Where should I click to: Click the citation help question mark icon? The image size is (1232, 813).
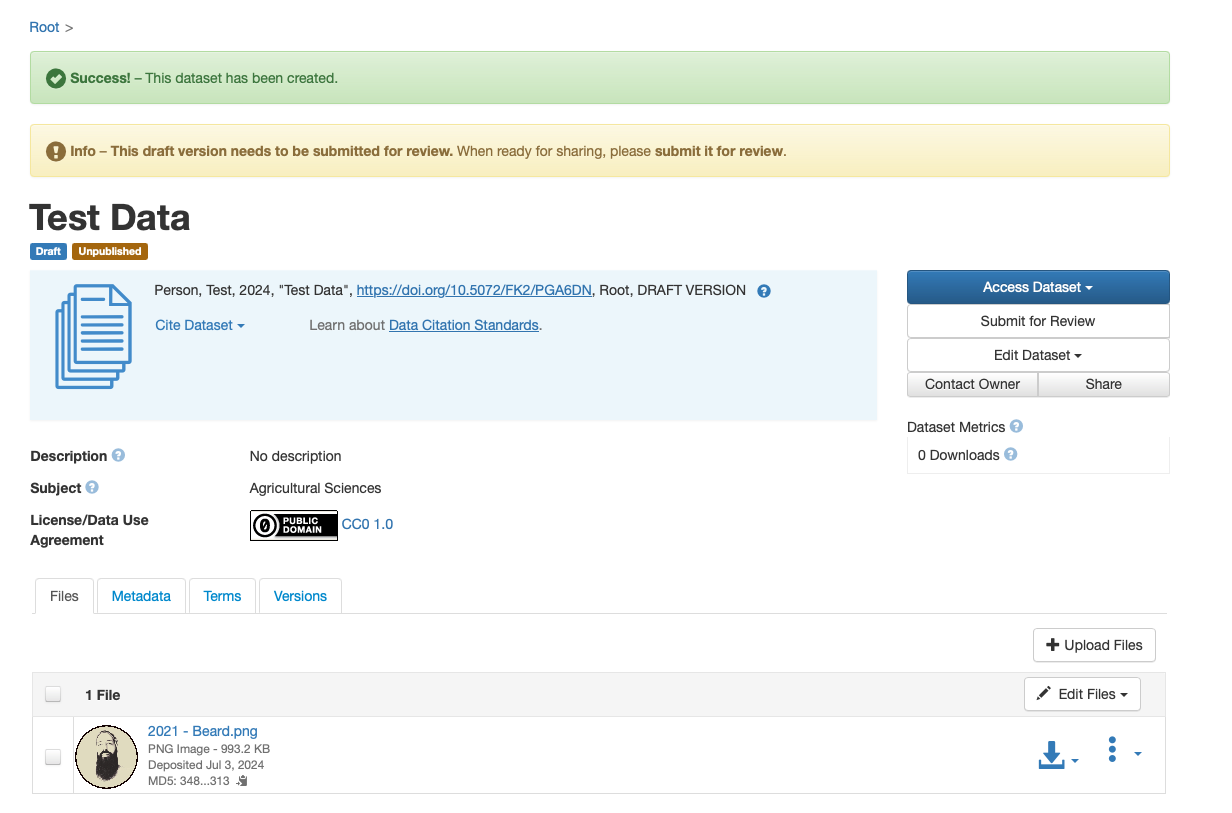click(x=764, y=291)
